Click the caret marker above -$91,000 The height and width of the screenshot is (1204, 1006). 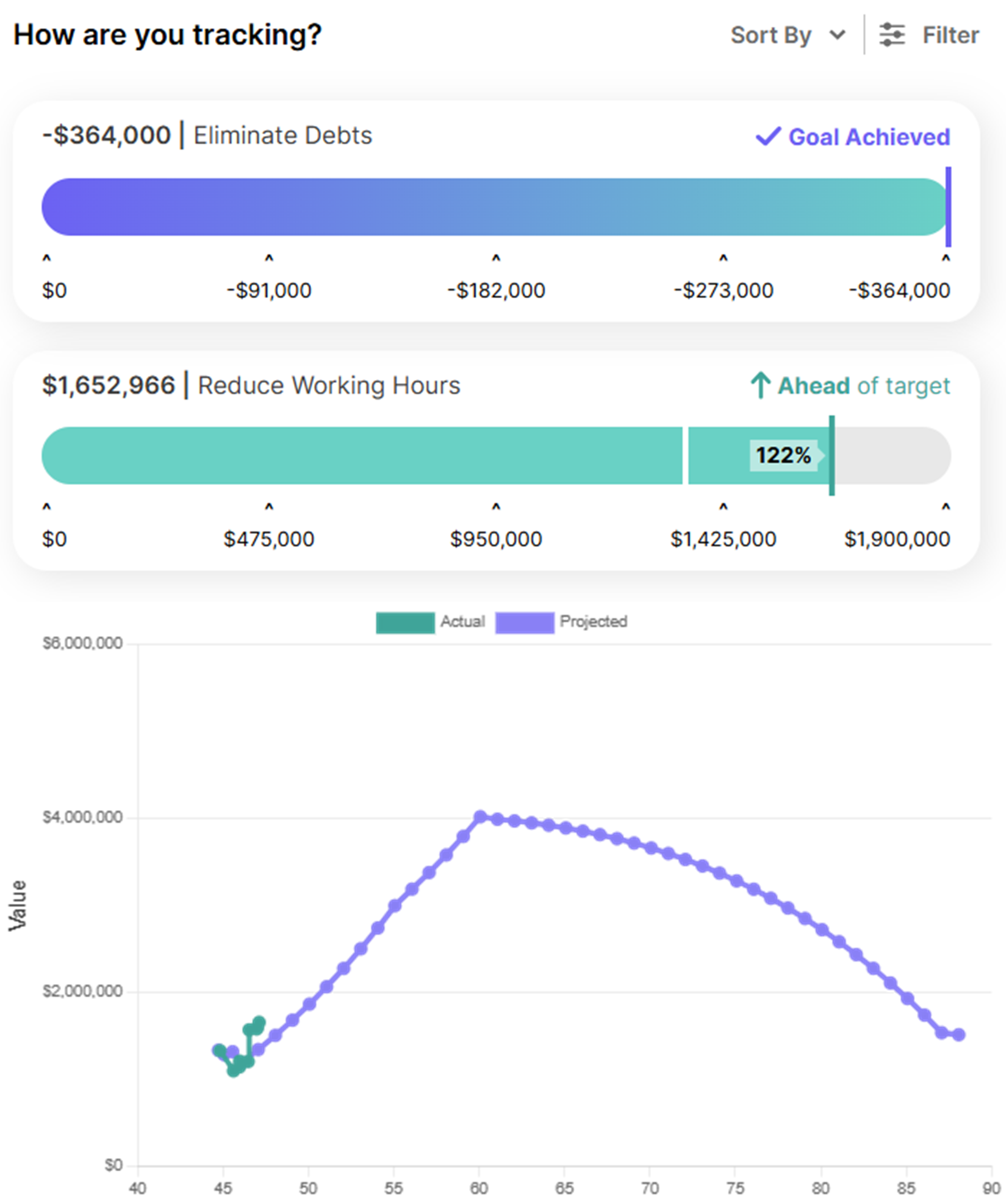269,259
